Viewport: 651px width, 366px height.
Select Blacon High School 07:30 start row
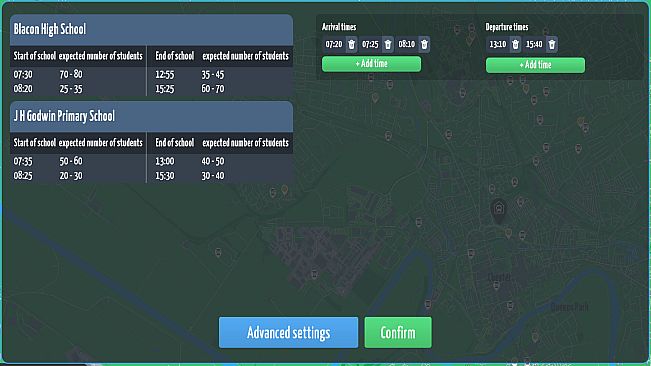(78, 75)
